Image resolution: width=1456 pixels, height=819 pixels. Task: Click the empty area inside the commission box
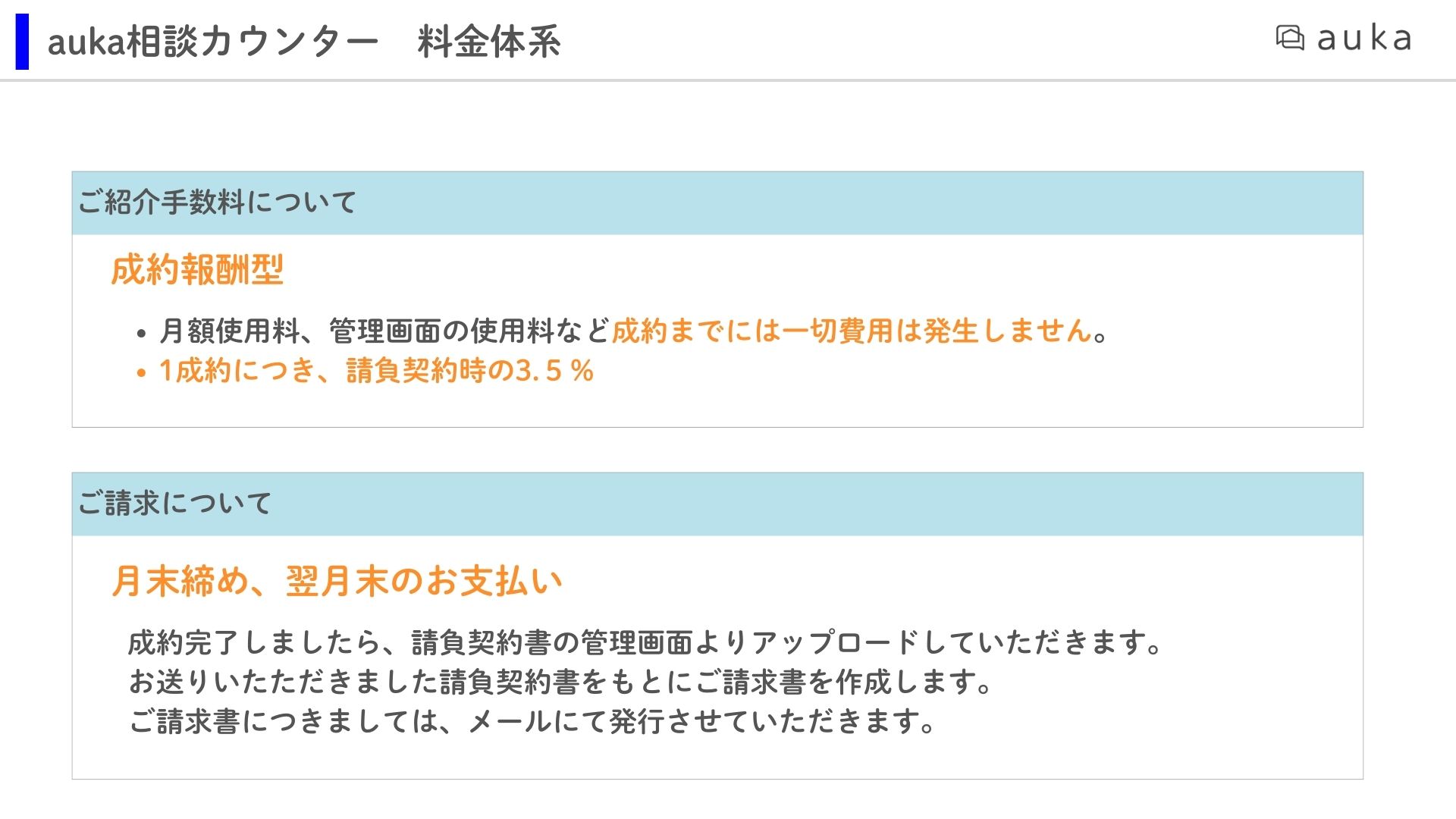pyautogui.click(x=986, y=379)
